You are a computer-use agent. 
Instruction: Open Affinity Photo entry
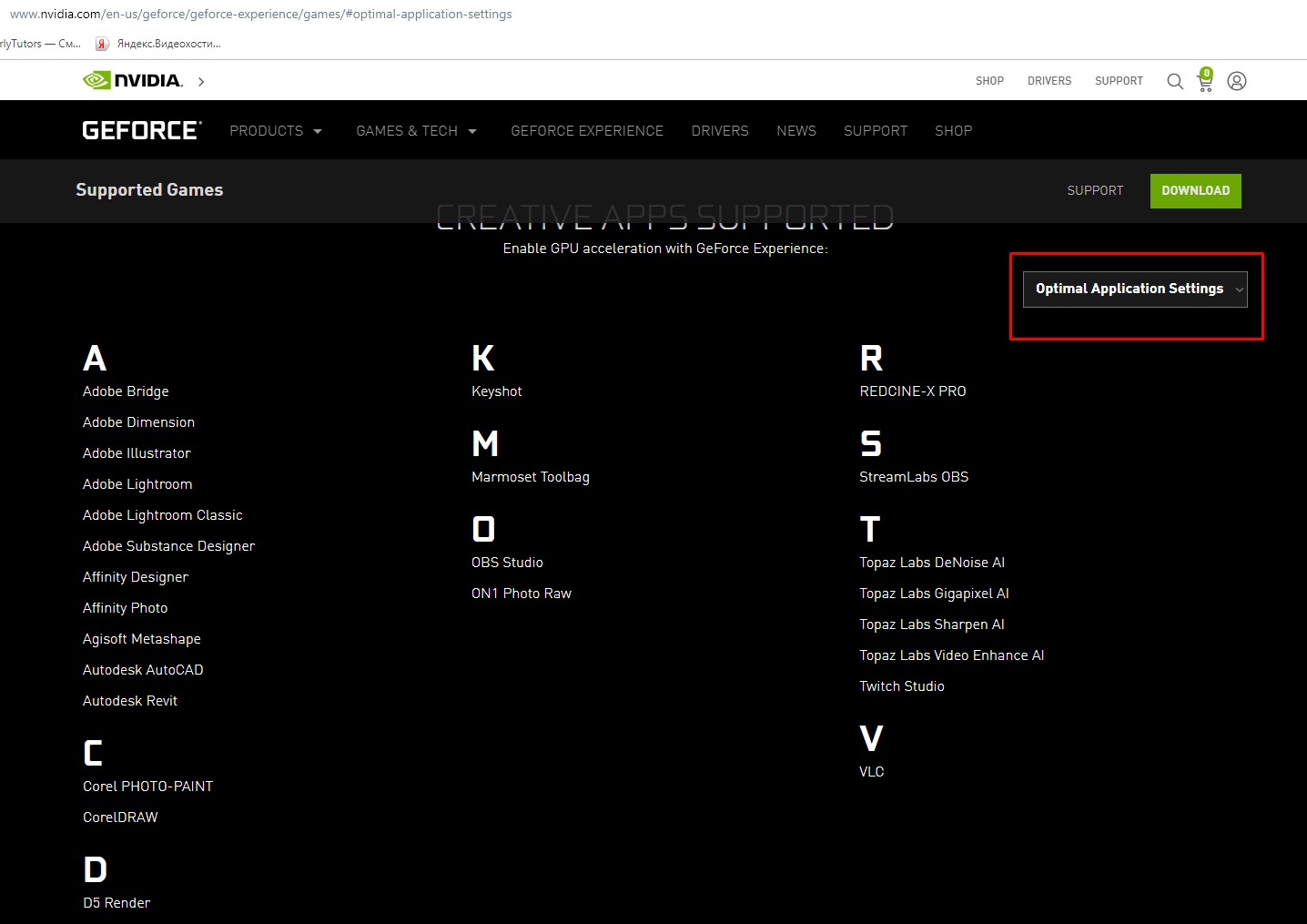click(x=125, y=608)
